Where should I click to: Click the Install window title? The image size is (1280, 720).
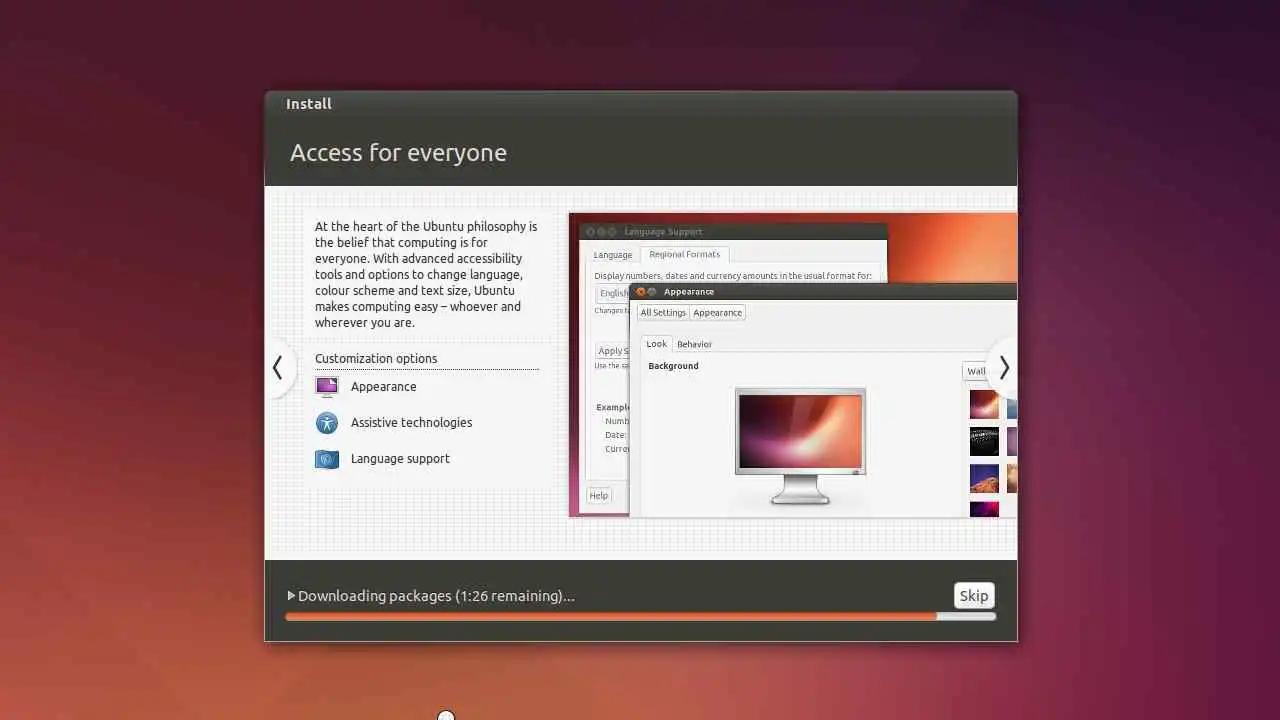tap(309, 104)
